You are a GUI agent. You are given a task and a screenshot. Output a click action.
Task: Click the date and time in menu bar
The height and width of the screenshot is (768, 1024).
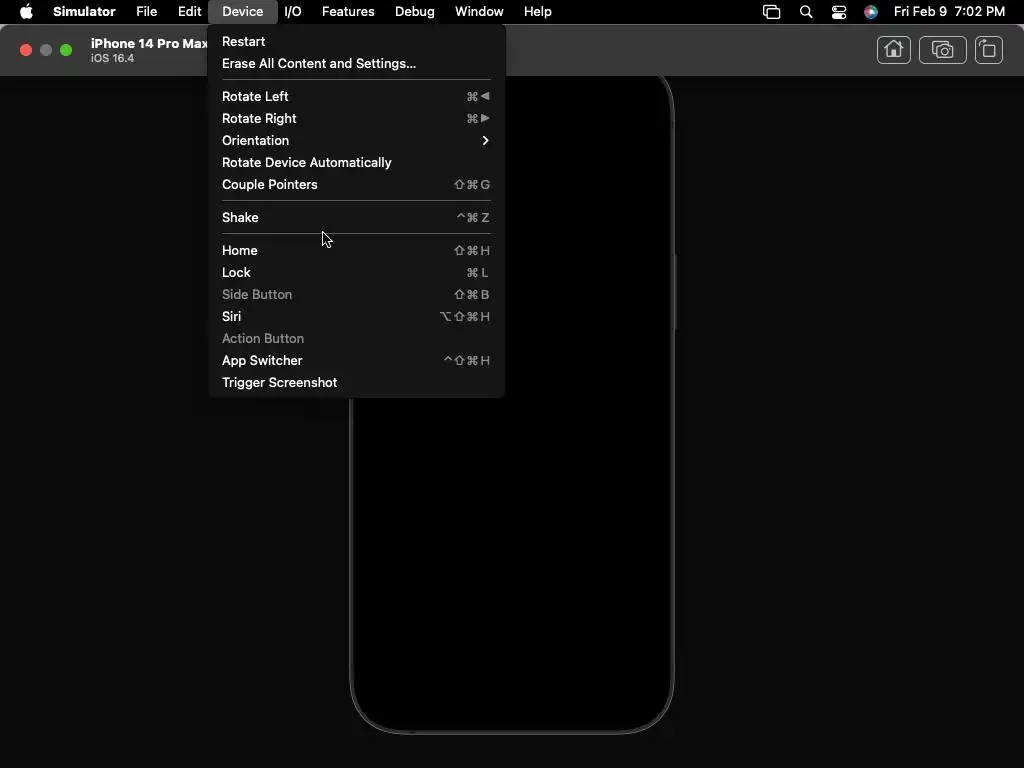[x=949, y=12]
